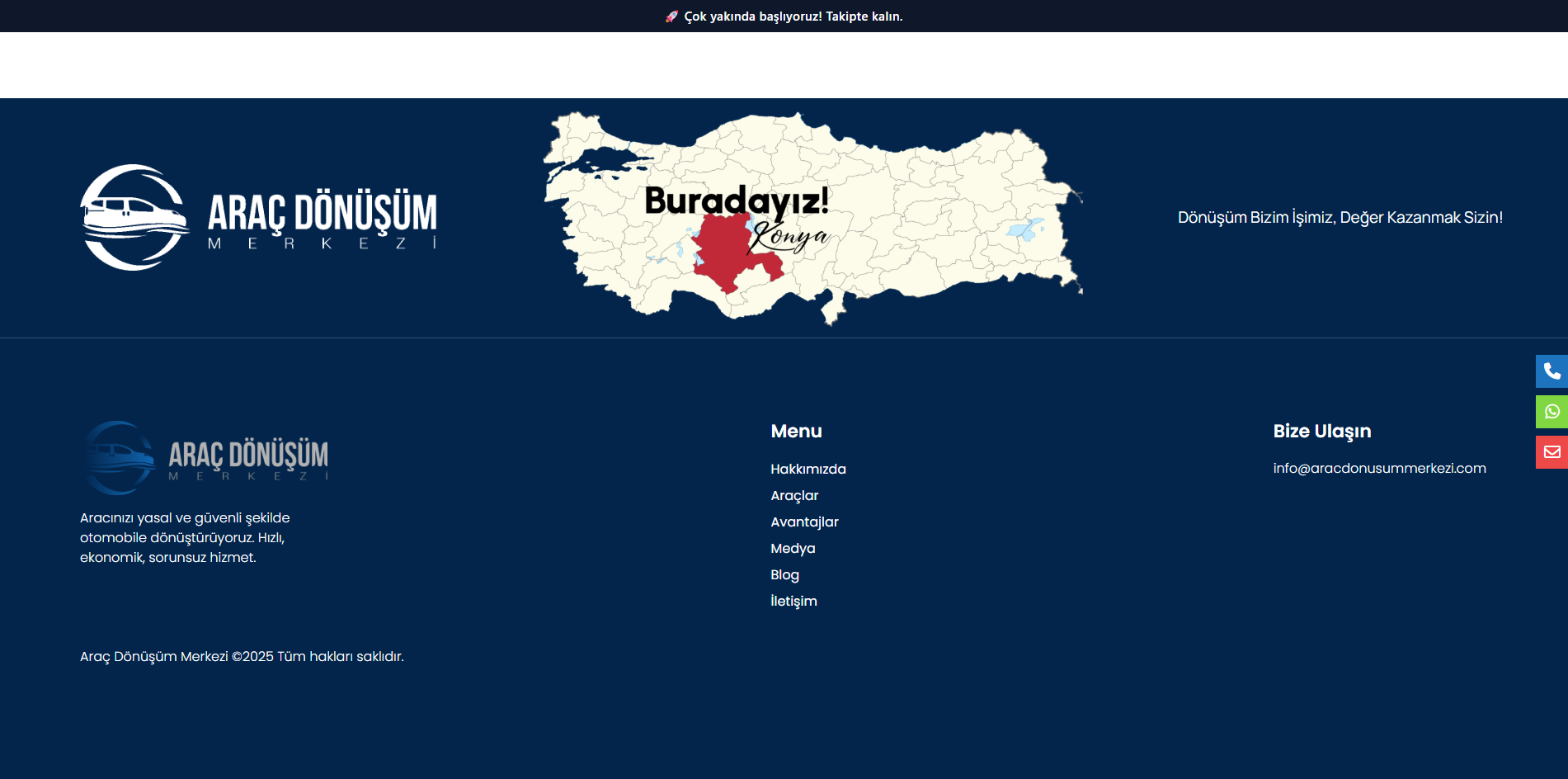This screenshot has height=779, width=1568.
Task: Visit the İletişim contact page
Action: 793,601
